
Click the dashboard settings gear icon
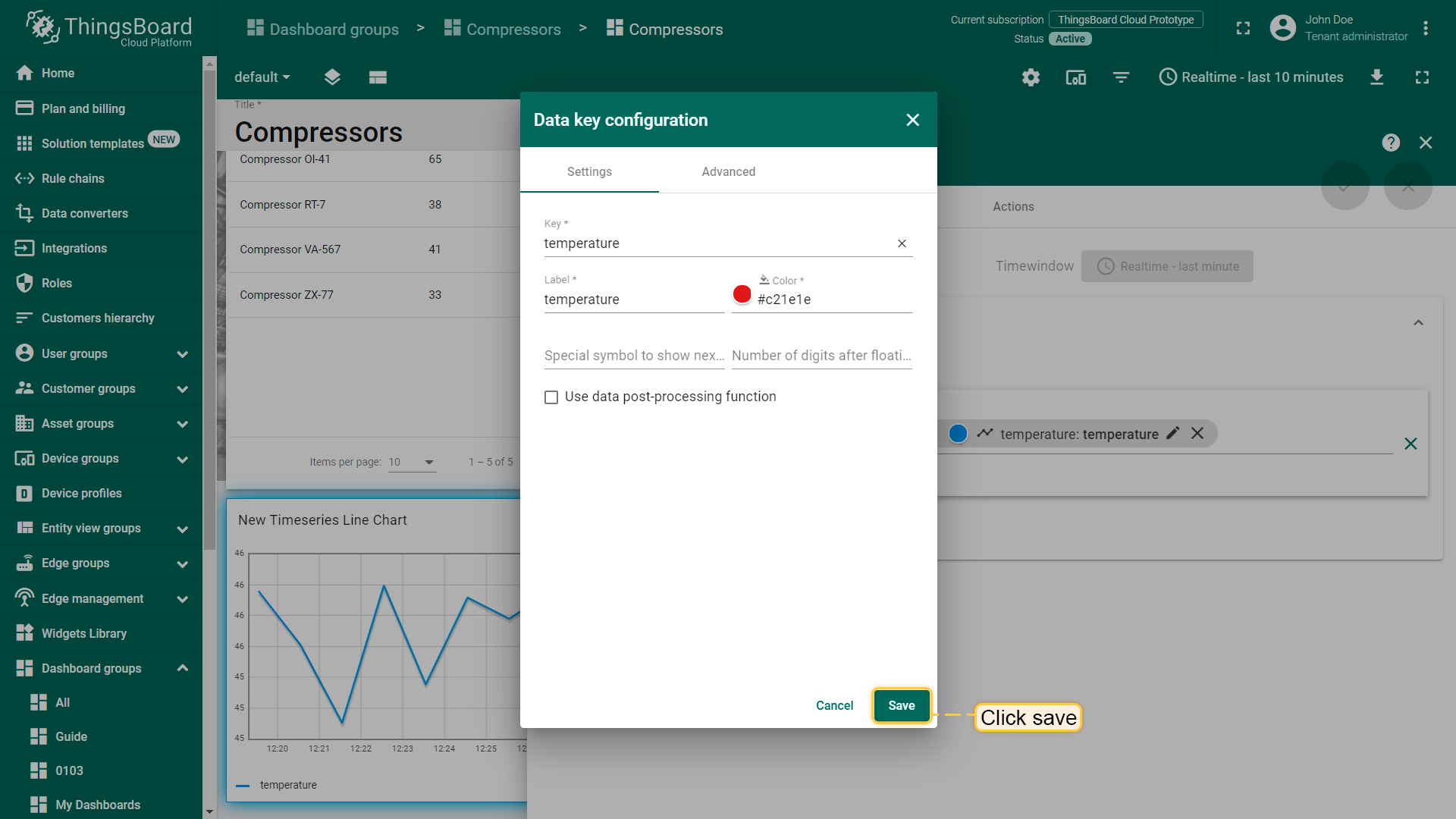point(1031,77)
